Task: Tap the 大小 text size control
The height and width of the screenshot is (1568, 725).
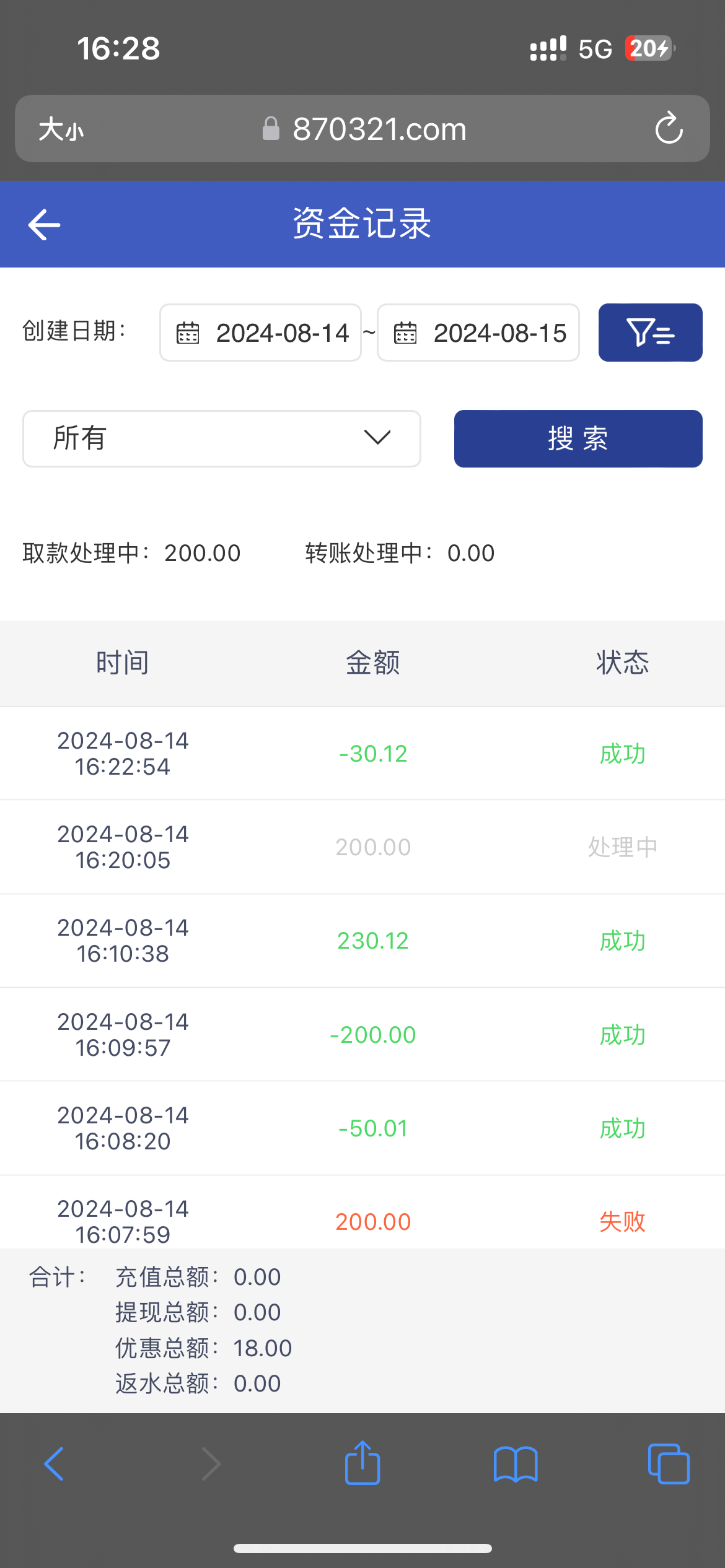Action: (x=61, y=129)
